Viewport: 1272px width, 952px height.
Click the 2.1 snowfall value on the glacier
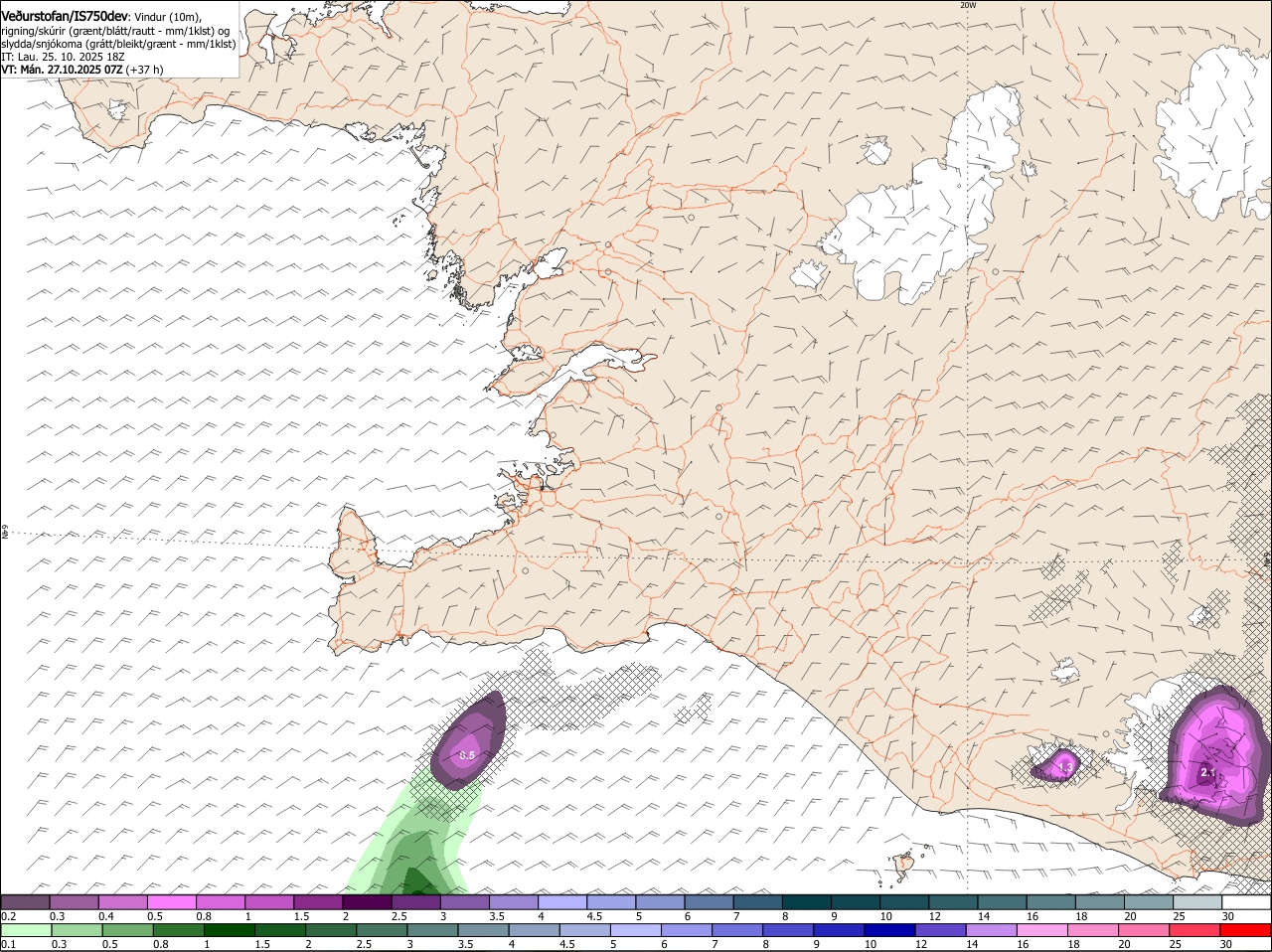[1208, 771]
